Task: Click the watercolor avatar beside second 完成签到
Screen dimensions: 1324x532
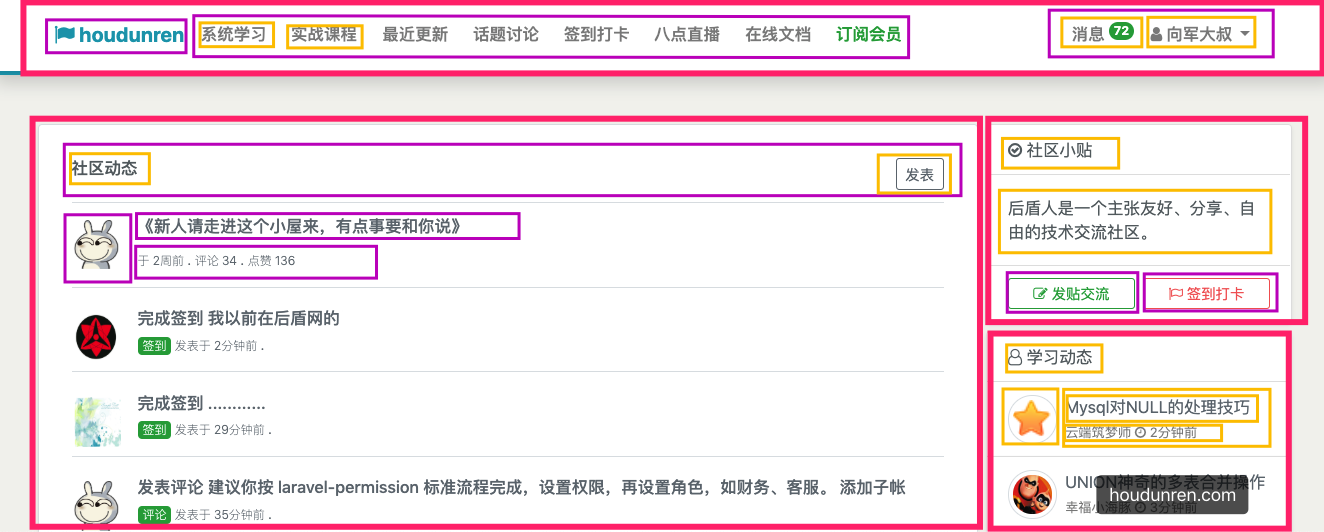Action: point(97,421)
